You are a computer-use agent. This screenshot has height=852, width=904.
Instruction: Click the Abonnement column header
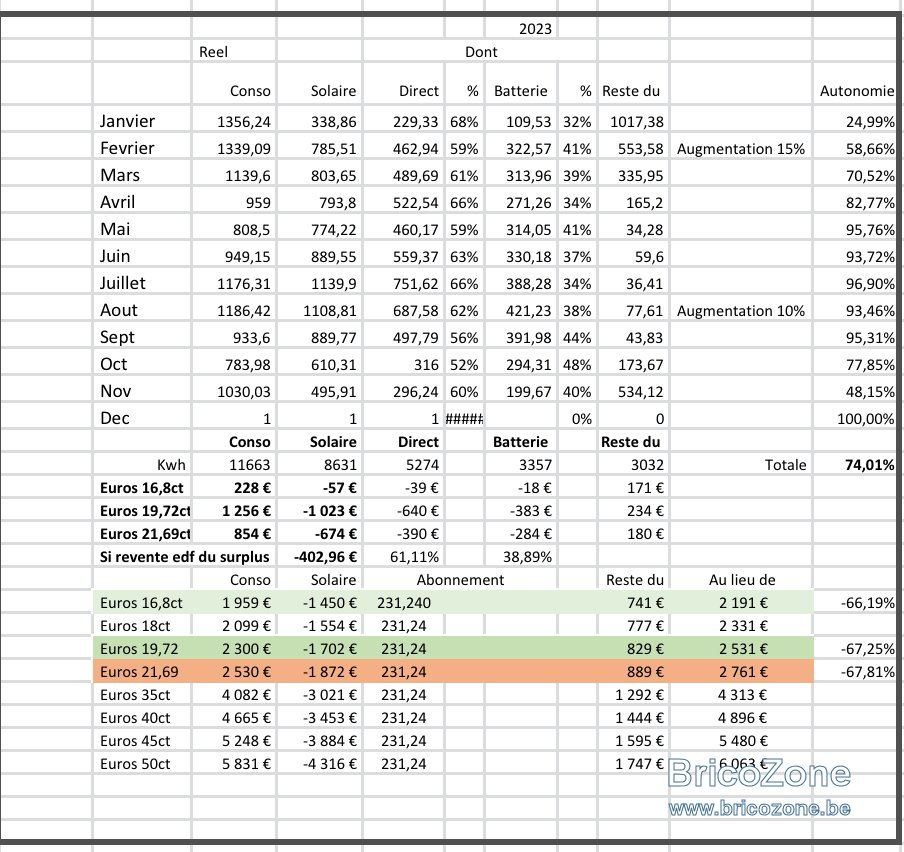point(460,580)
